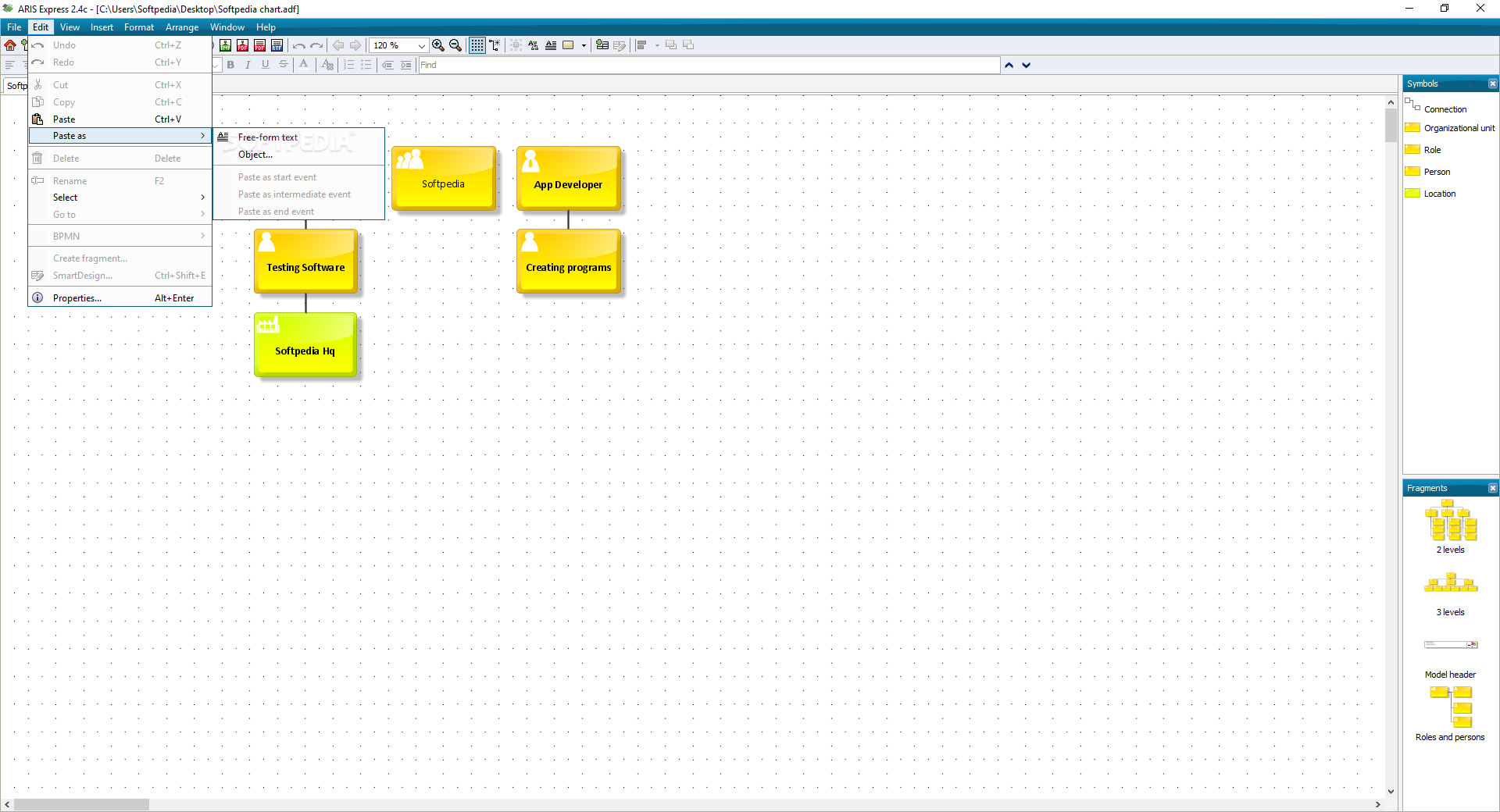Click the align objects icon
This screenshot has height=812, width=1500.
tap(641, 45)
